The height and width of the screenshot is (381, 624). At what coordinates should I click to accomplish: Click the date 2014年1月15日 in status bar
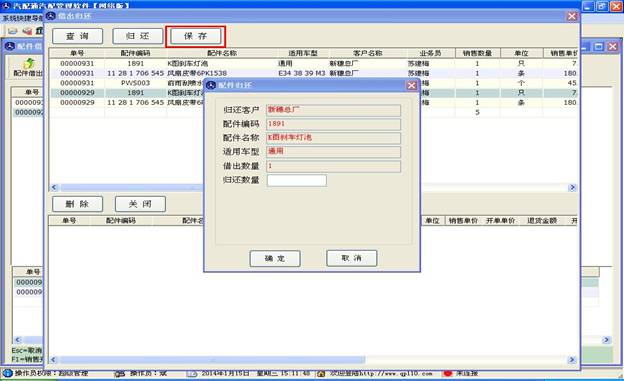click(x=225, y=373)
